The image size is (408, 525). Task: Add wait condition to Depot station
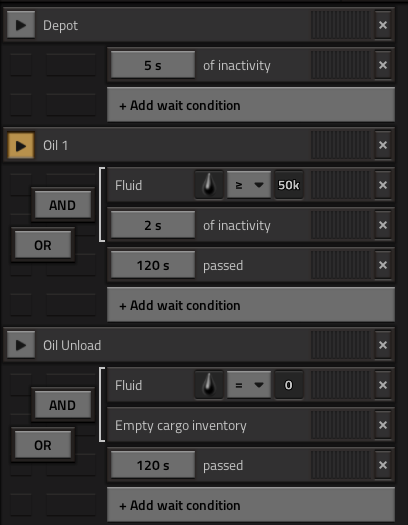[x=251, y=105]
